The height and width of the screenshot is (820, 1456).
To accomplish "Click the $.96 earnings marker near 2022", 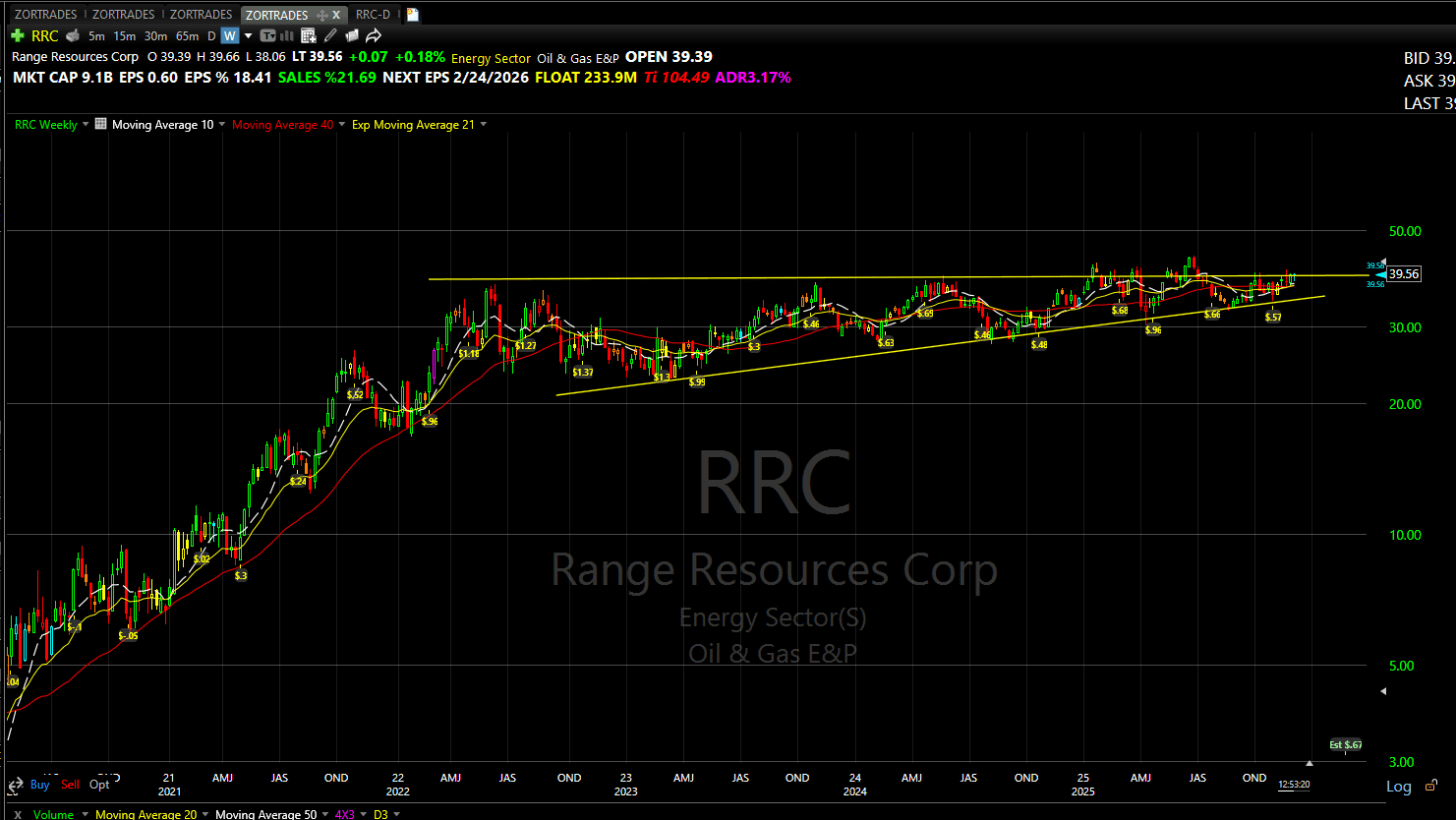I will tap(429, 422).
